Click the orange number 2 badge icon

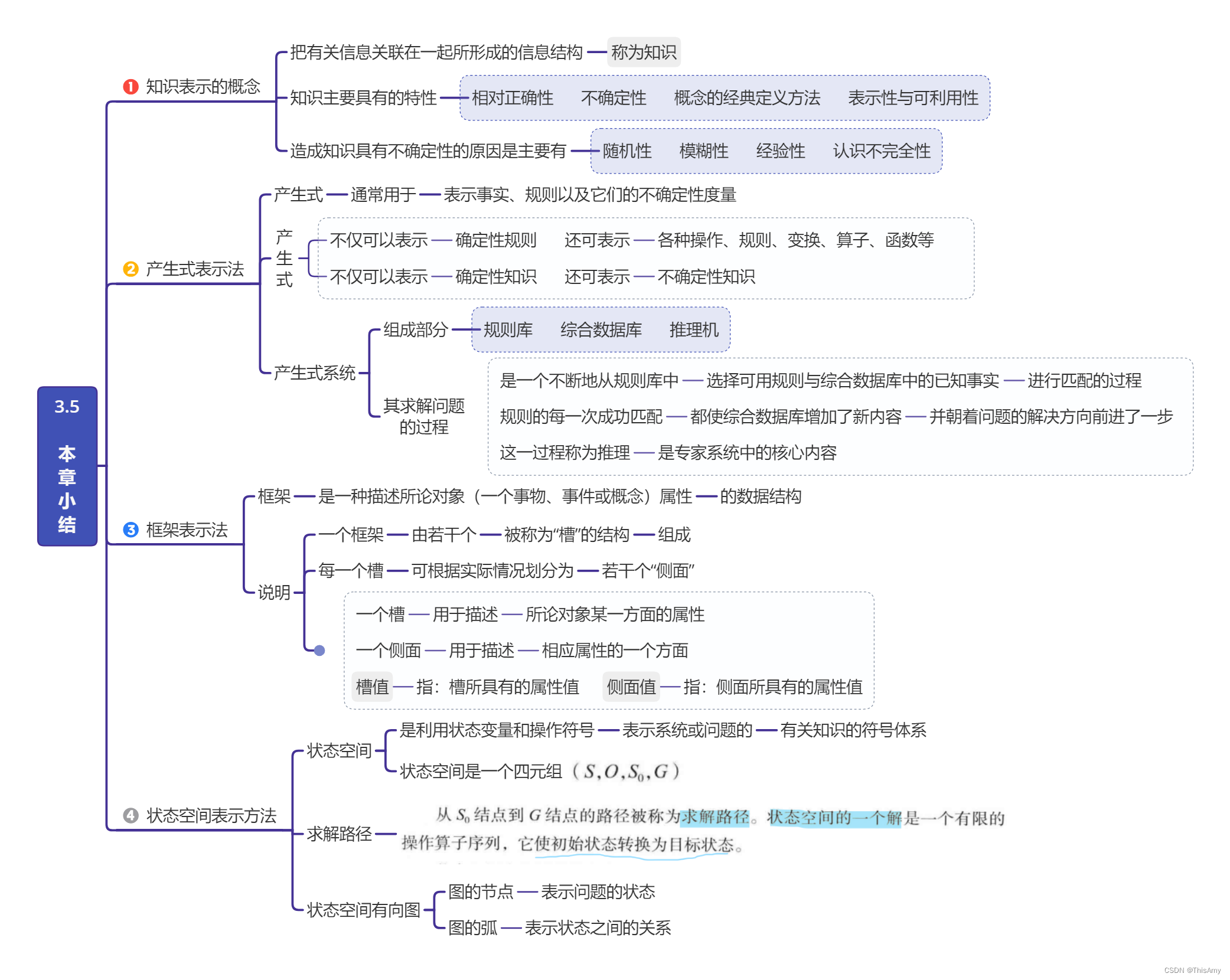coord(130,269)
